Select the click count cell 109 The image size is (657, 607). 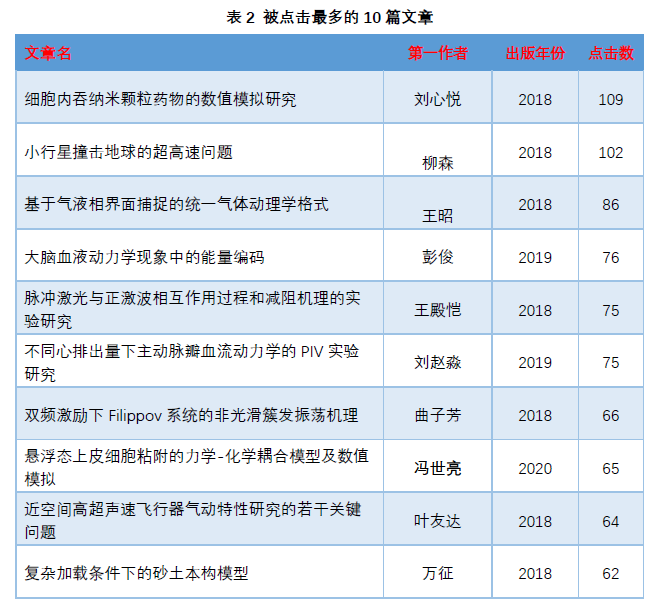click(610, 100)
